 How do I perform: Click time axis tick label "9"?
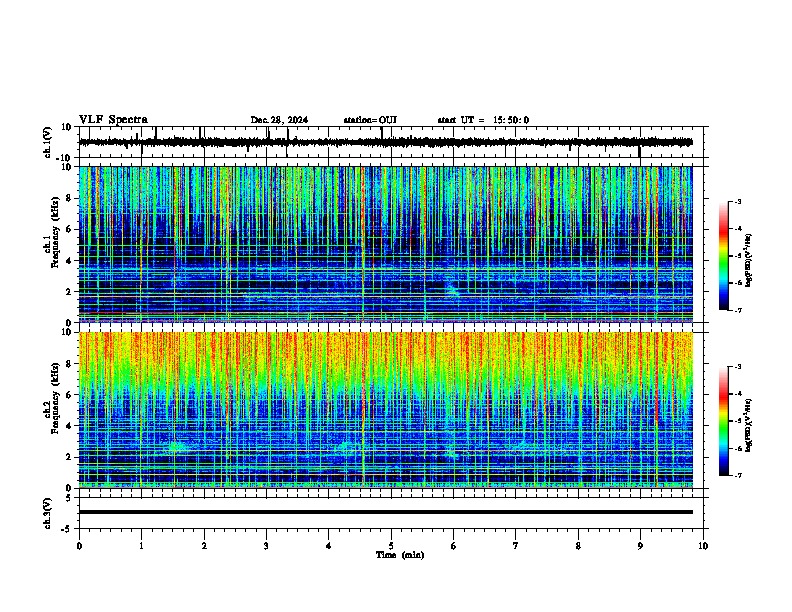(640, 546)
